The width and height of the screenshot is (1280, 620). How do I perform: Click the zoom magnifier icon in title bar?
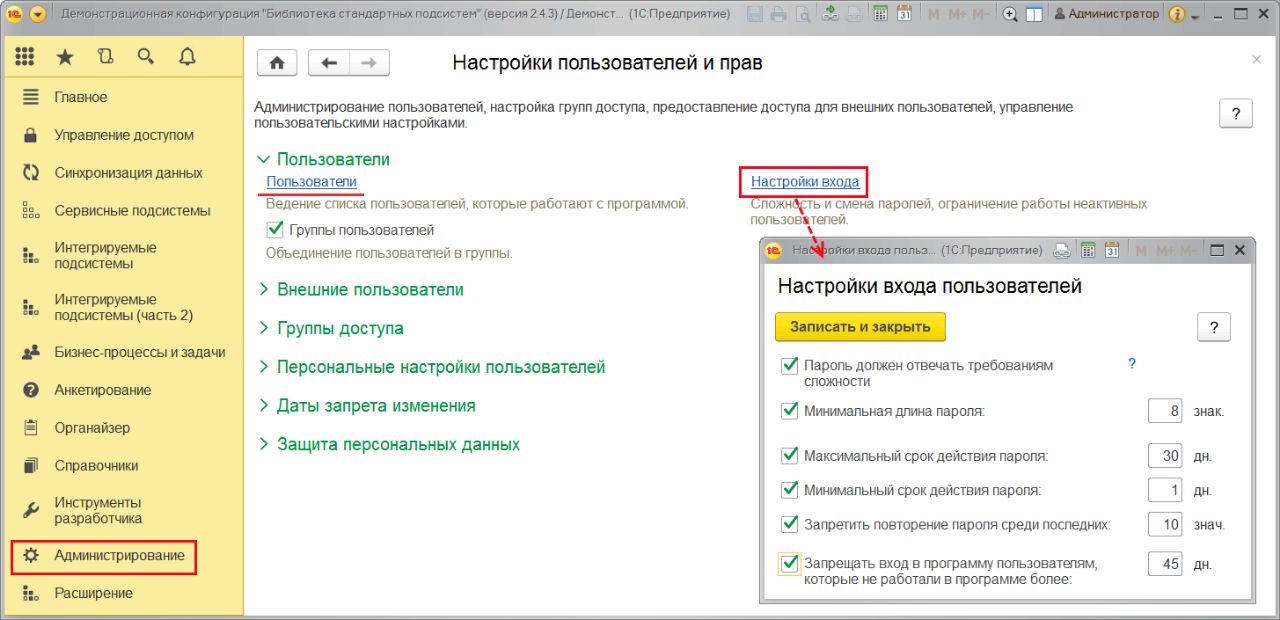coord(1010,14)
